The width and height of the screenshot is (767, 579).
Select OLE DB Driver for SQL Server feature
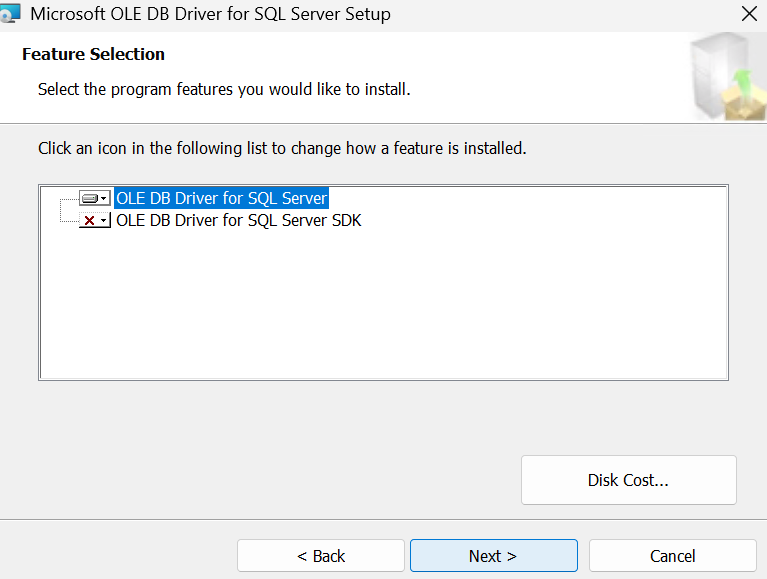pos(222,198)
